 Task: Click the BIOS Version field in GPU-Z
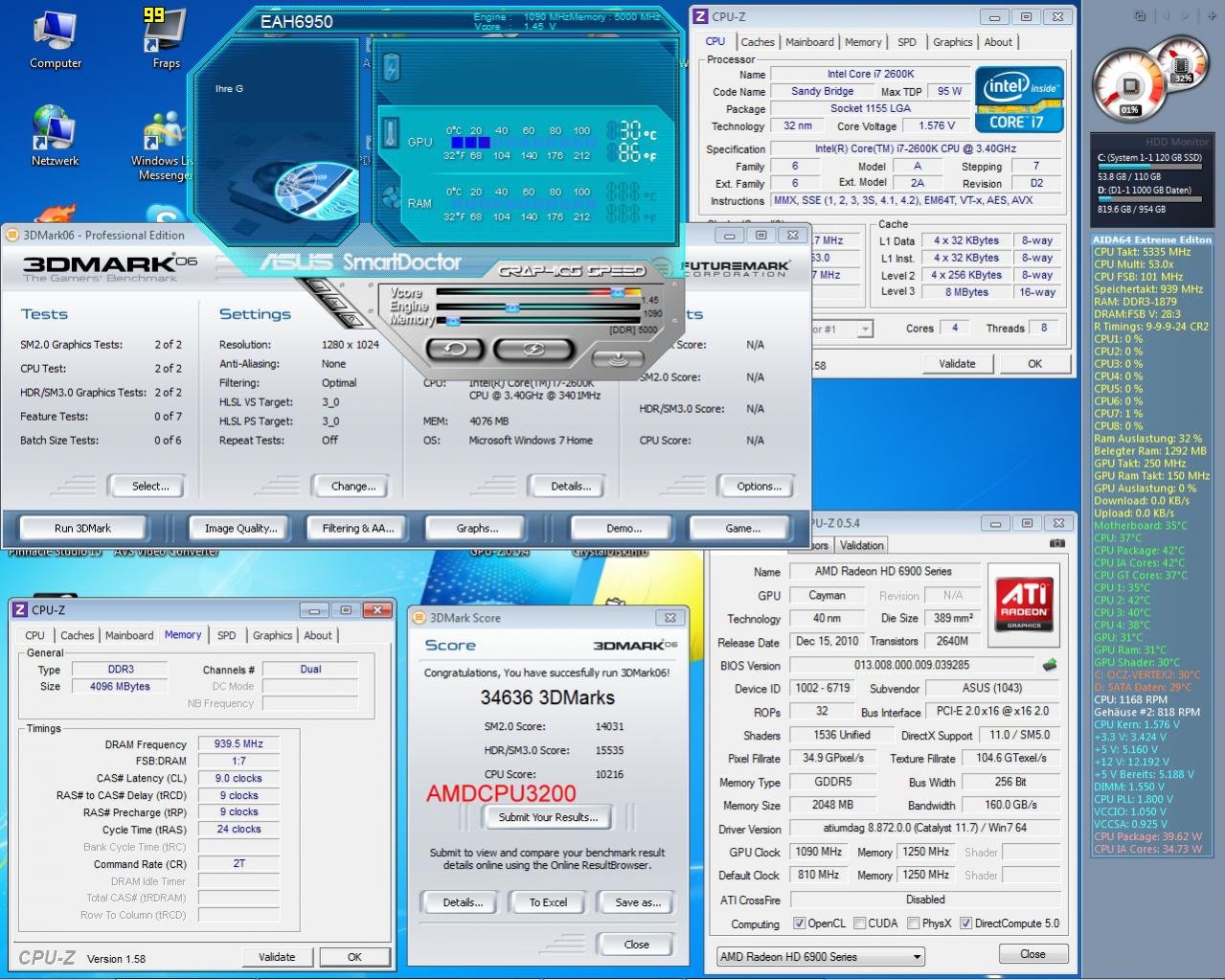912,665
